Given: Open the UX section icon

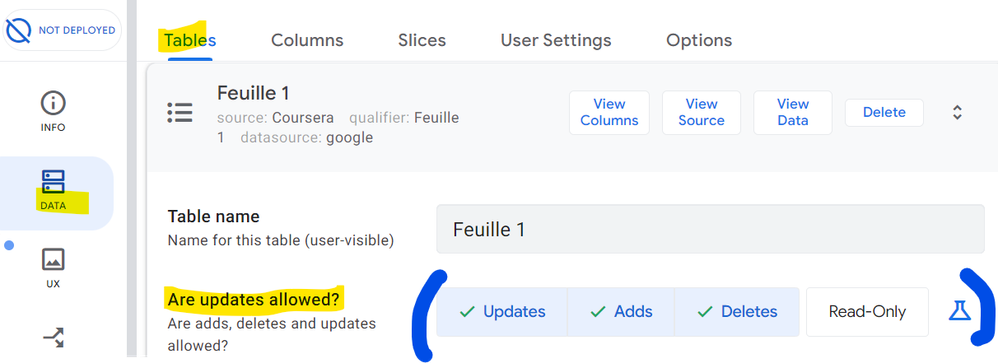Looking at the screenshot, I should (x=53, y=260).
